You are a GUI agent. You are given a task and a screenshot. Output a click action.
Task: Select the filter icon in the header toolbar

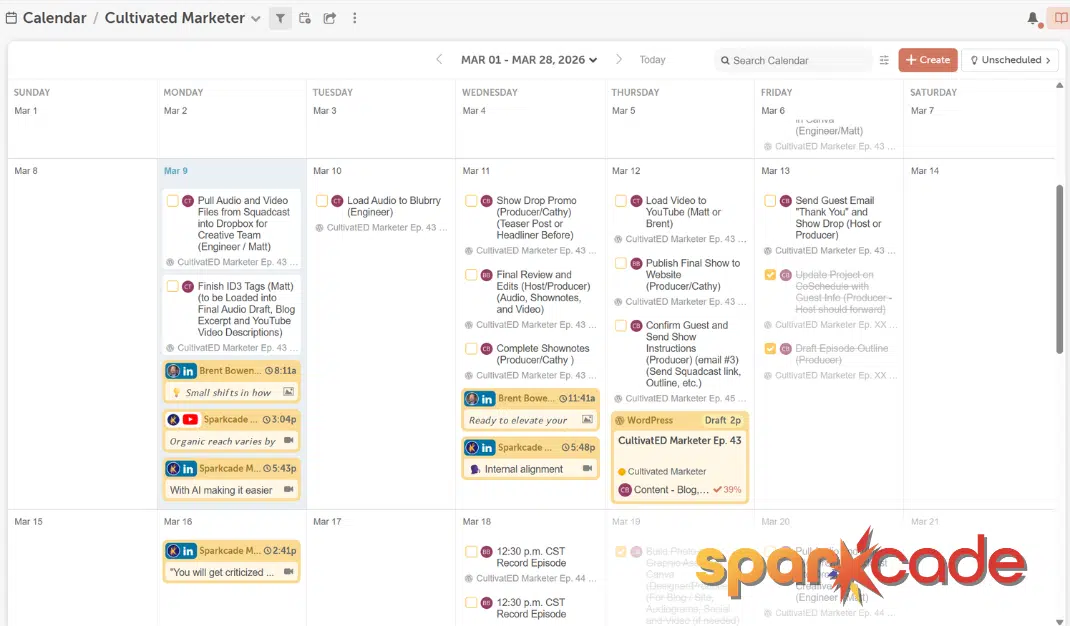pos(280,18)
